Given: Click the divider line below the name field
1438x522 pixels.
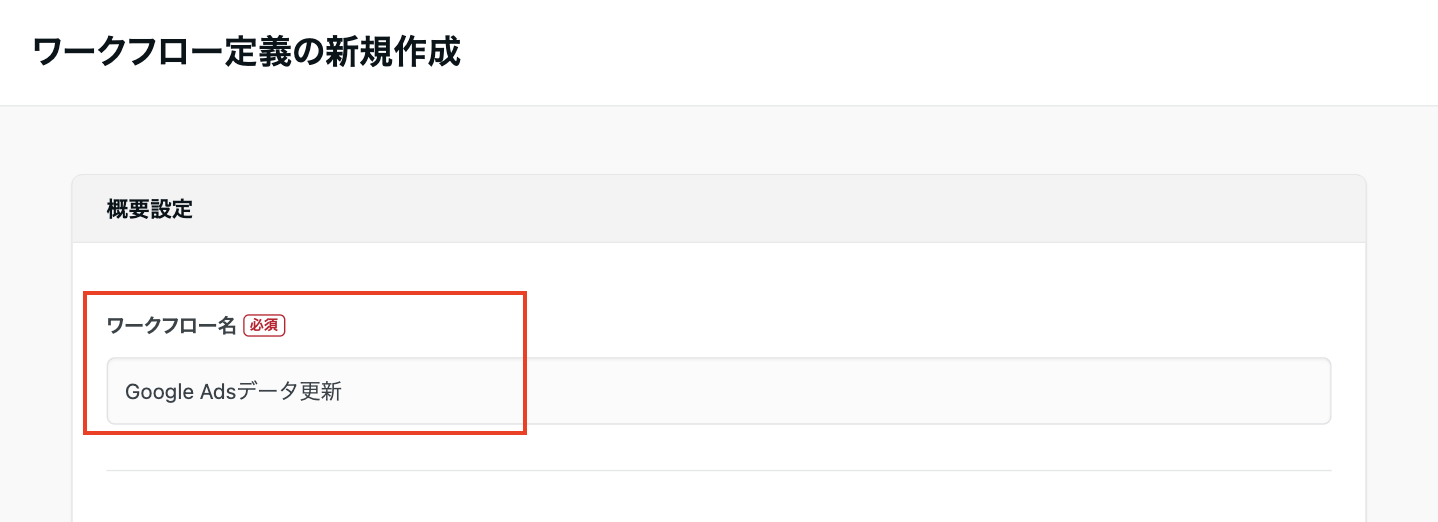Looking at the screenshot, I should pyautogui.click(x=718, y=470).
